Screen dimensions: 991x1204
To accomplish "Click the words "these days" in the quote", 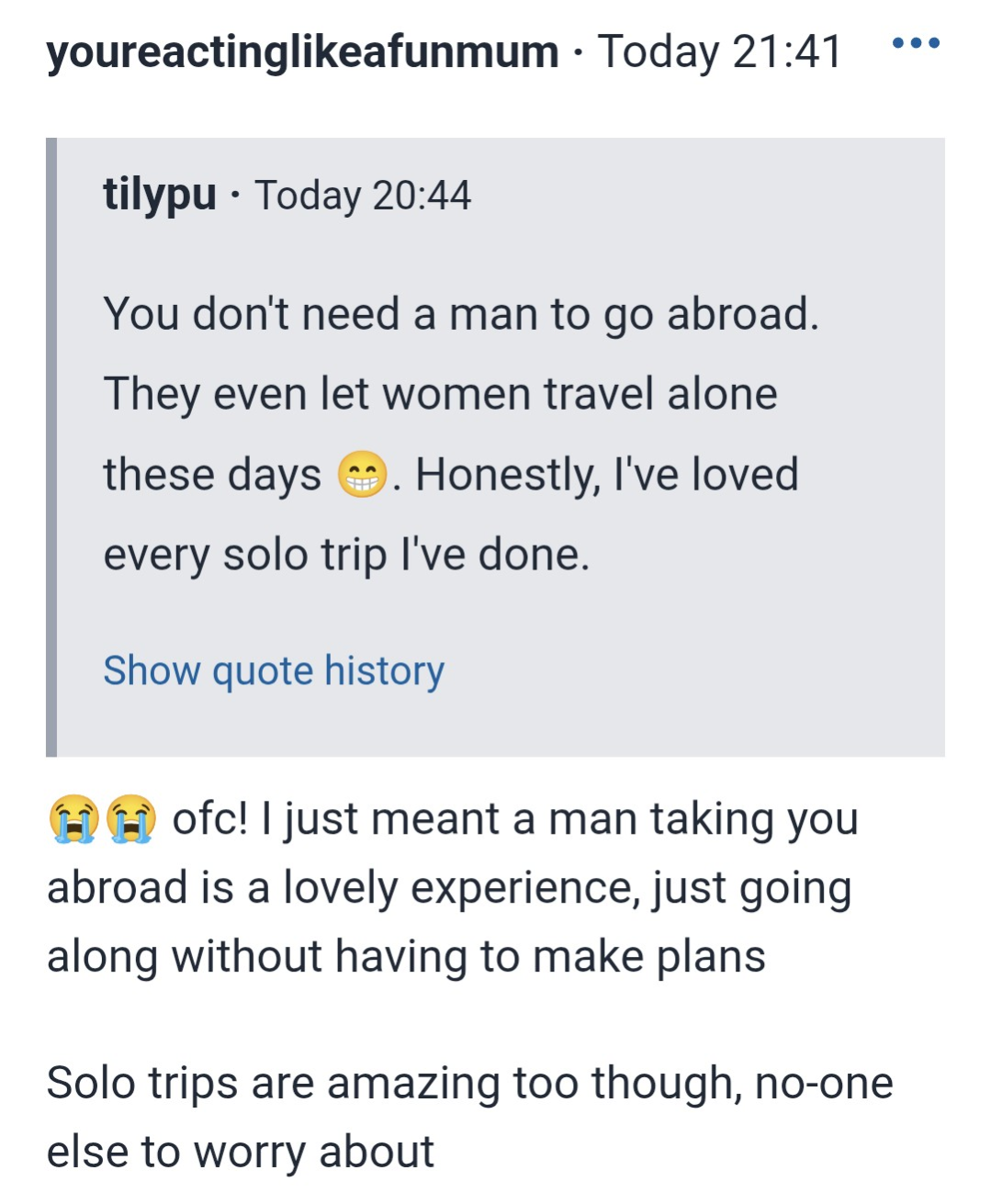I will pos(212,475).
